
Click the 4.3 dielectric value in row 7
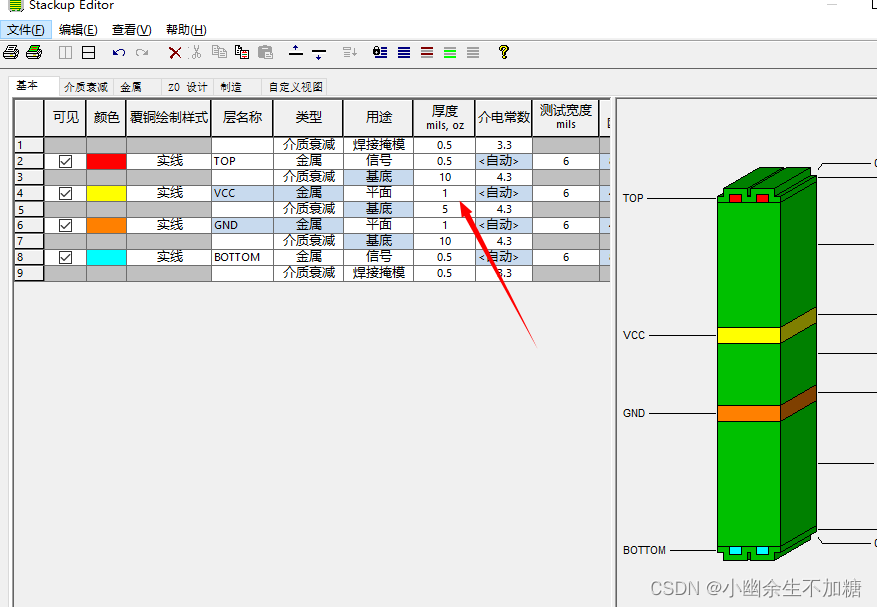(503, 241)
